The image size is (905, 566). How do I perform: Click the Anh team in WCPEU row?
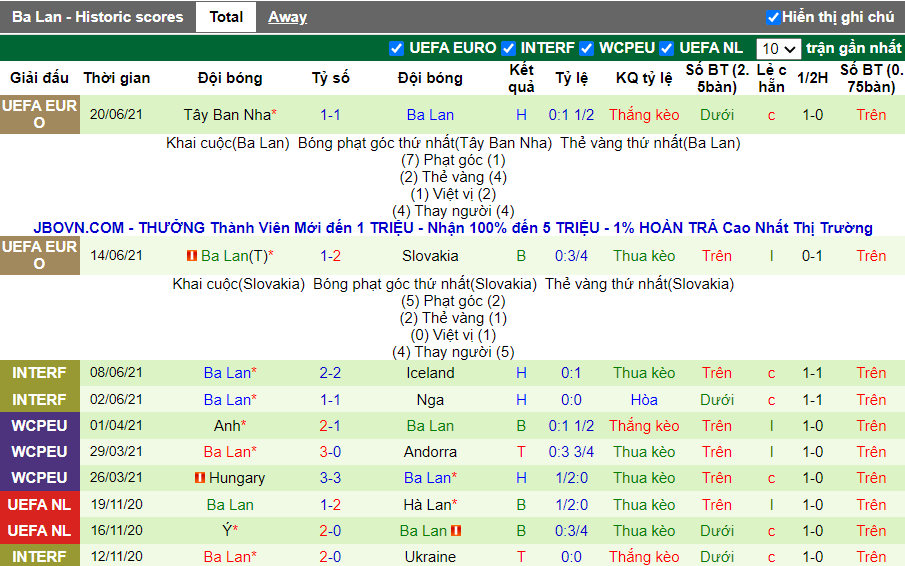227,426
